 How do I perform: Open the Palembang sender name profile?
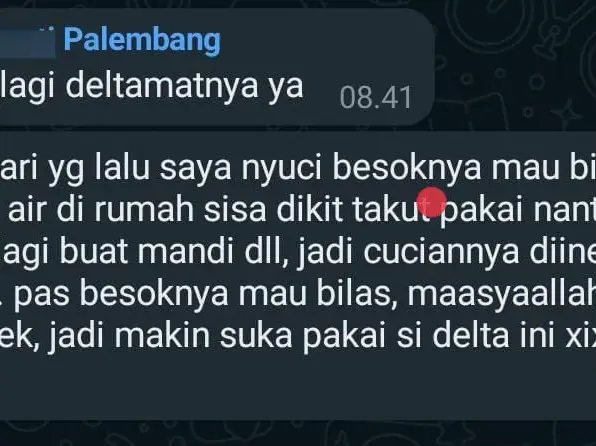click(142, 41)
